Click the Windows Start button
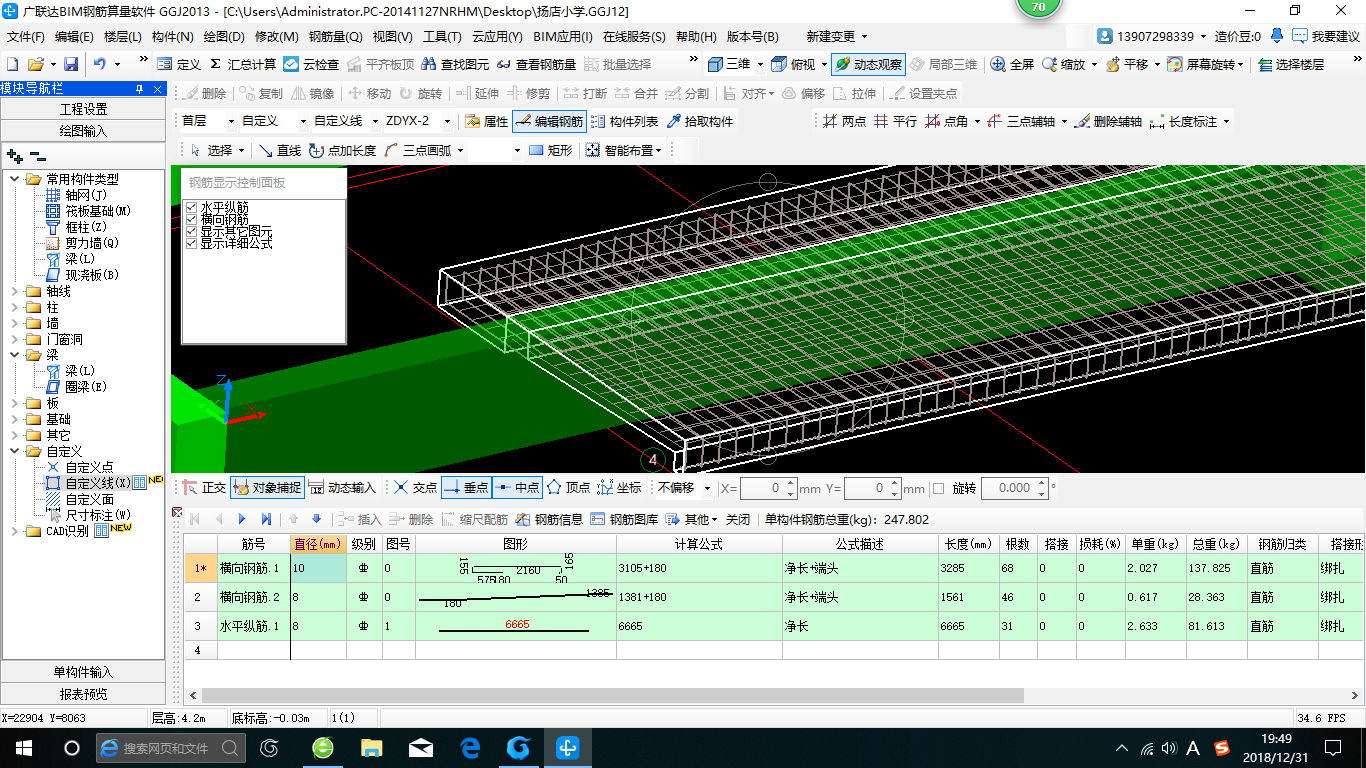 (24, 747)
